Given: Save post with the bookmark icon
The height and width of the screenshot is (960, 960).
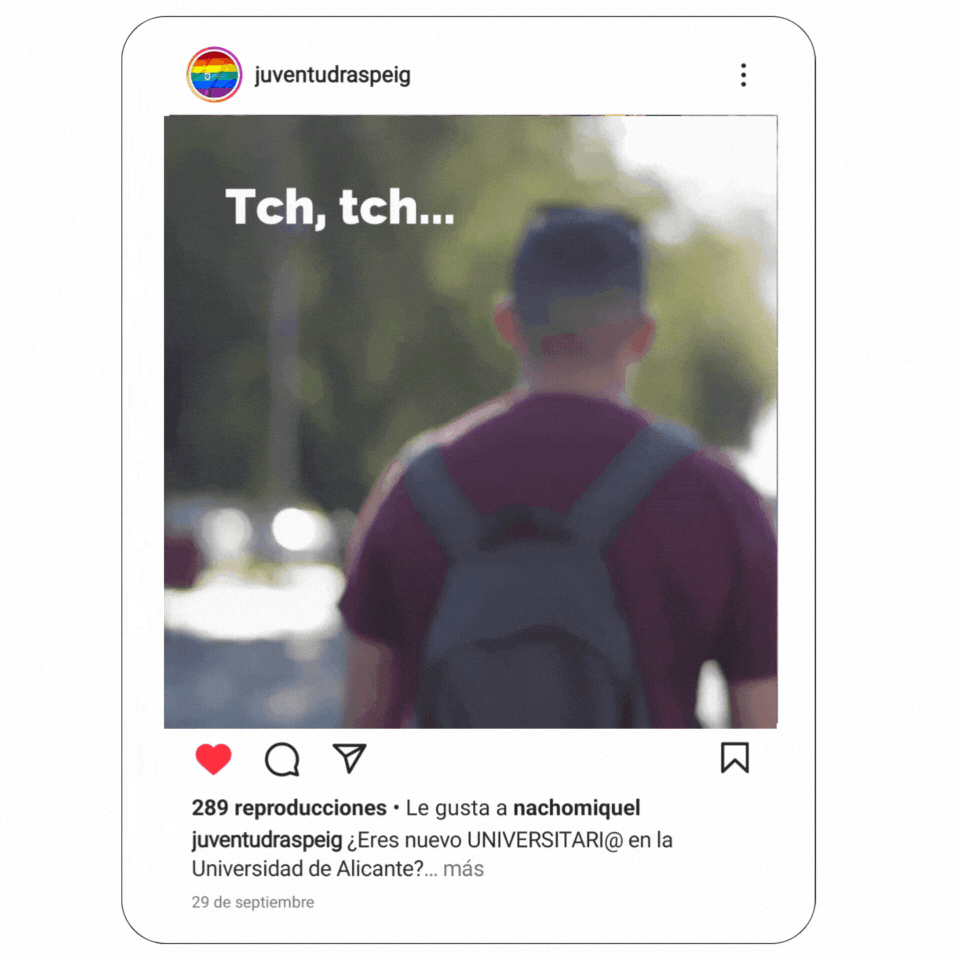Looking at the screenshot, I should [x=735, y=758].
